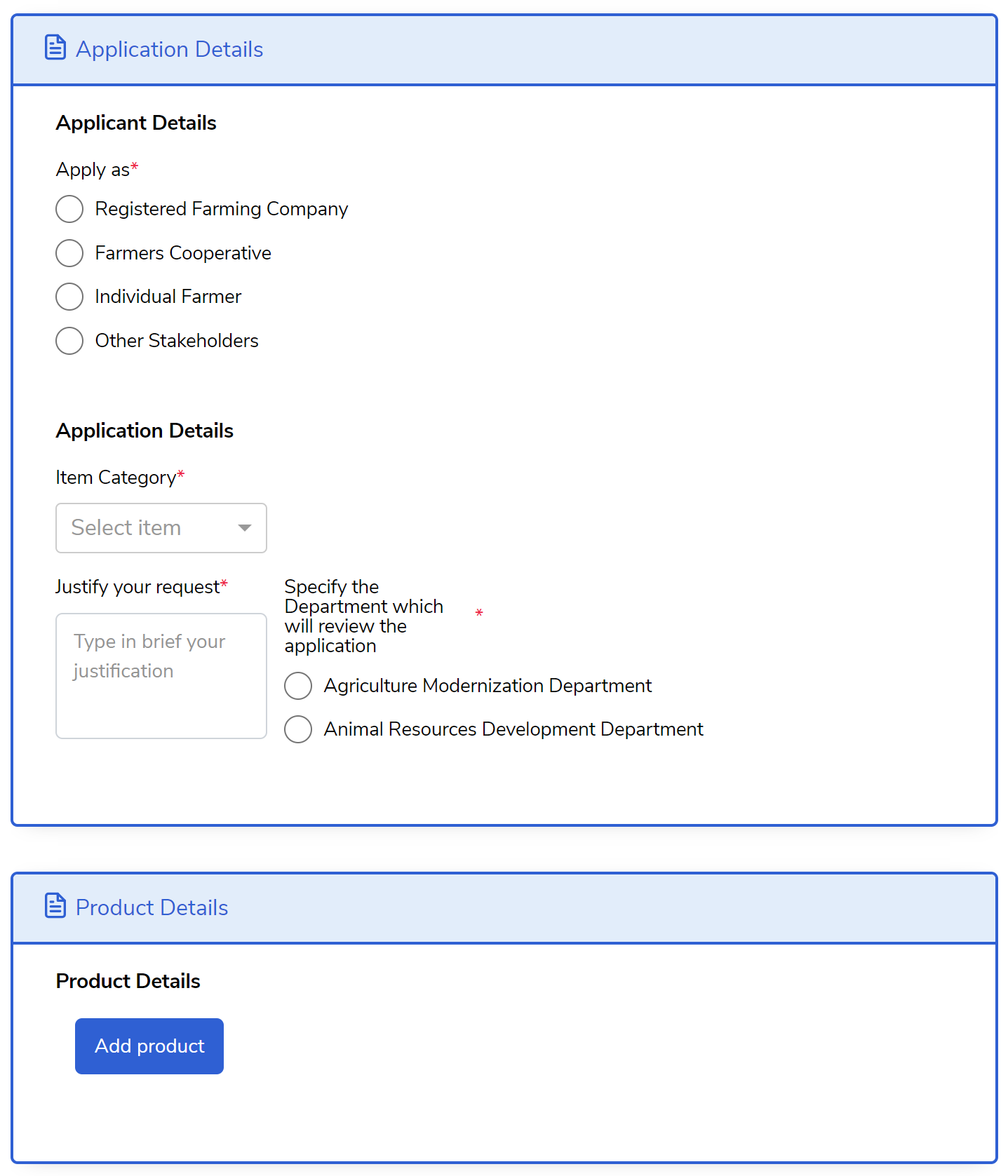Click the Product Details document icon
Image resolution: width=1008 pixels, height=1176 pixels.
[55, 905]
